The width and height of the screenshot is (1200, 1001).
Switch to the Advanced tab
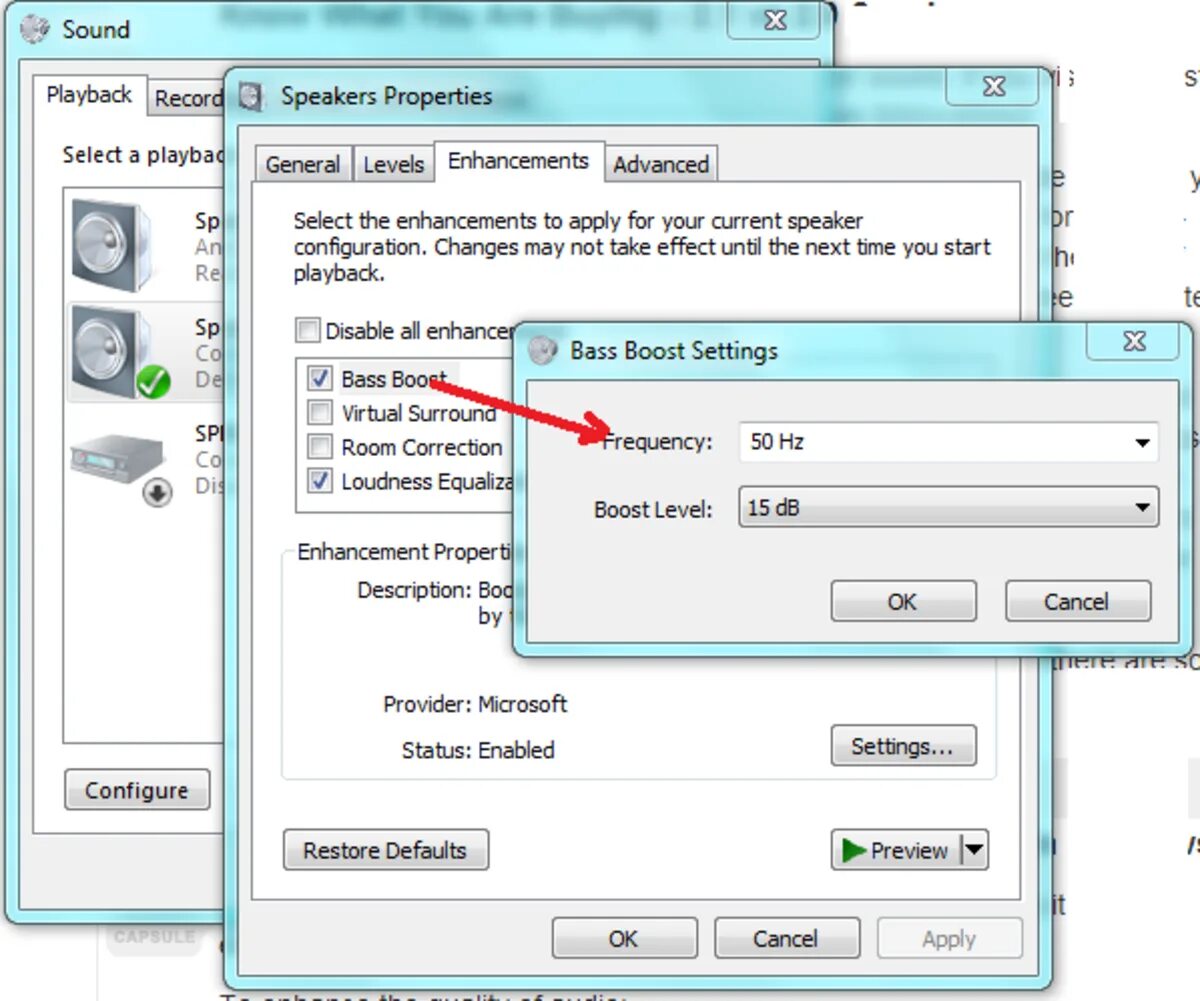661,165
